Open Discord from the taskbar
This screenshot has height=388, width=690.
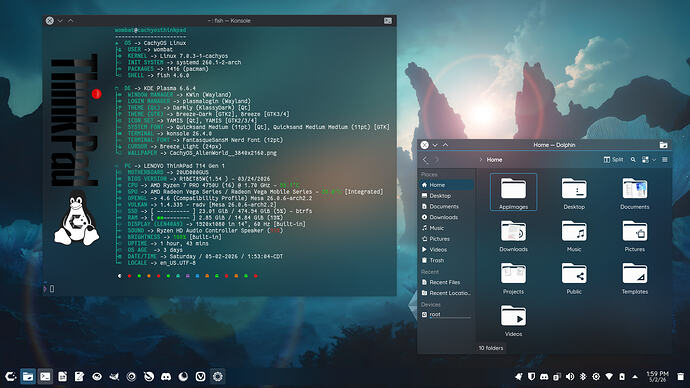(x=166, y=377)
